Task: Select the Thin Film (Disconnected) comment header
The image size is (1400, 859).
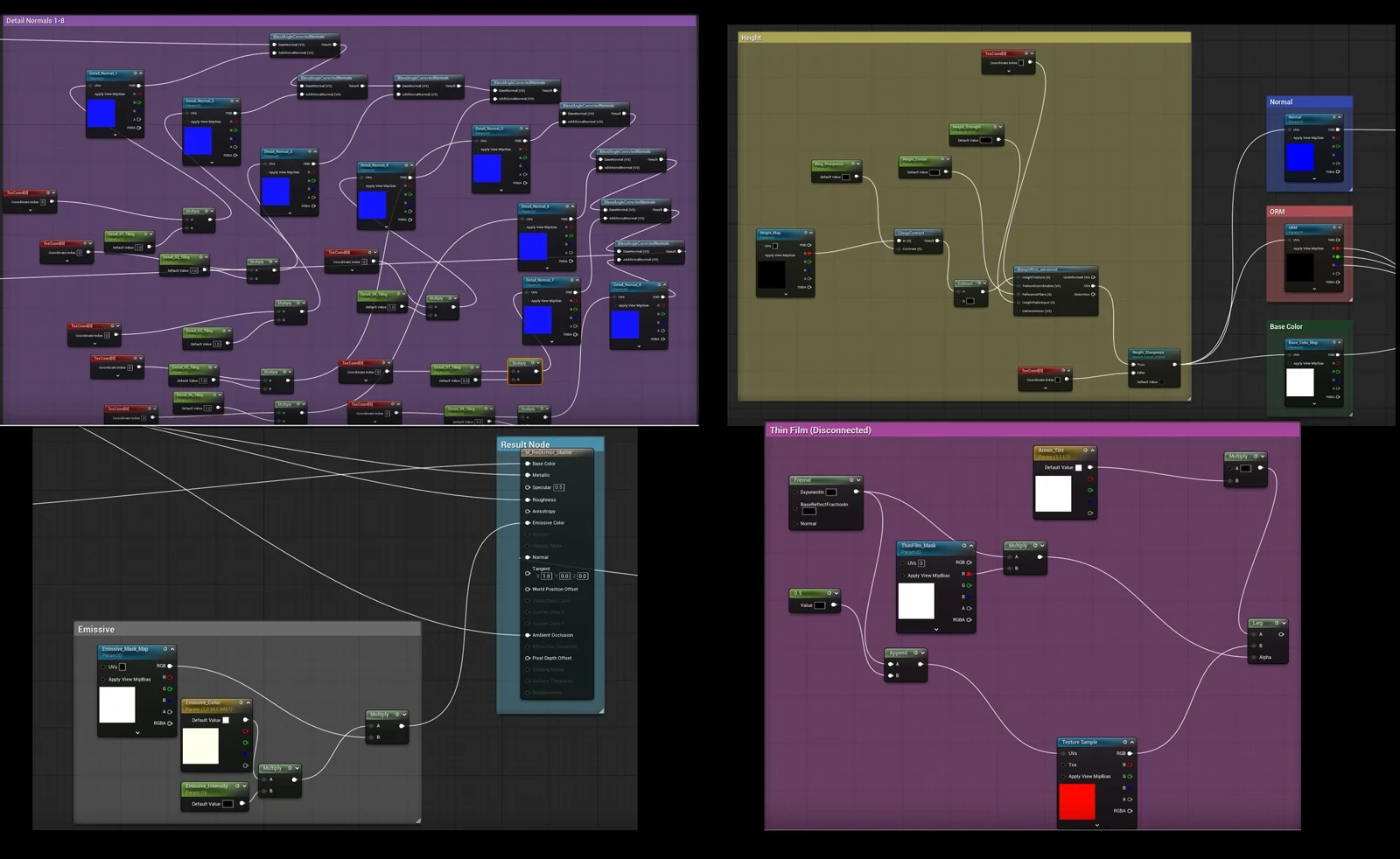Action: pos(1032,430)
